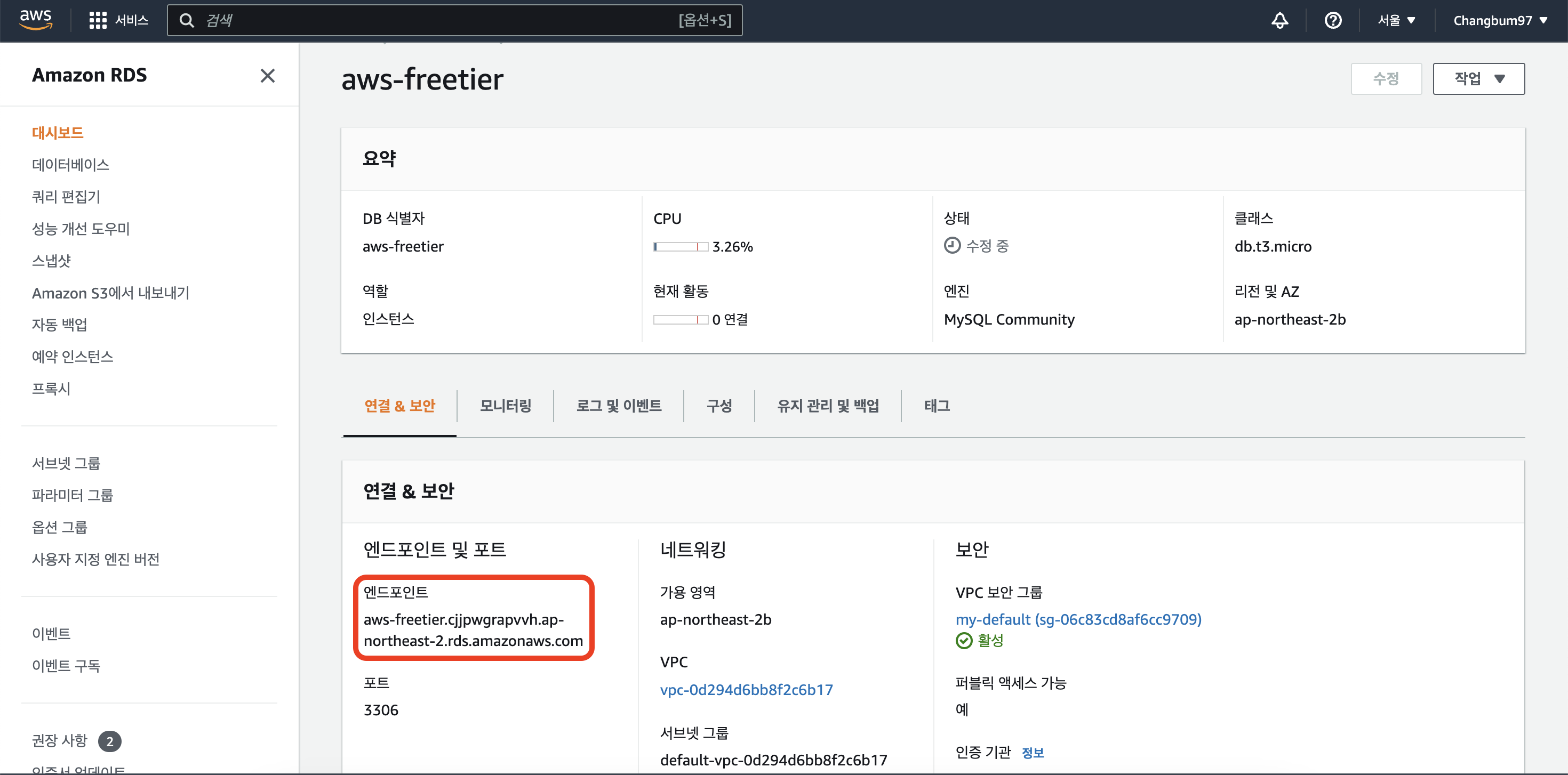The width and height of the screenshot is (1568, 775).
Task: Click the clock status icon by 수정 중
Action: pyautogui.click(x=952, y=246)
